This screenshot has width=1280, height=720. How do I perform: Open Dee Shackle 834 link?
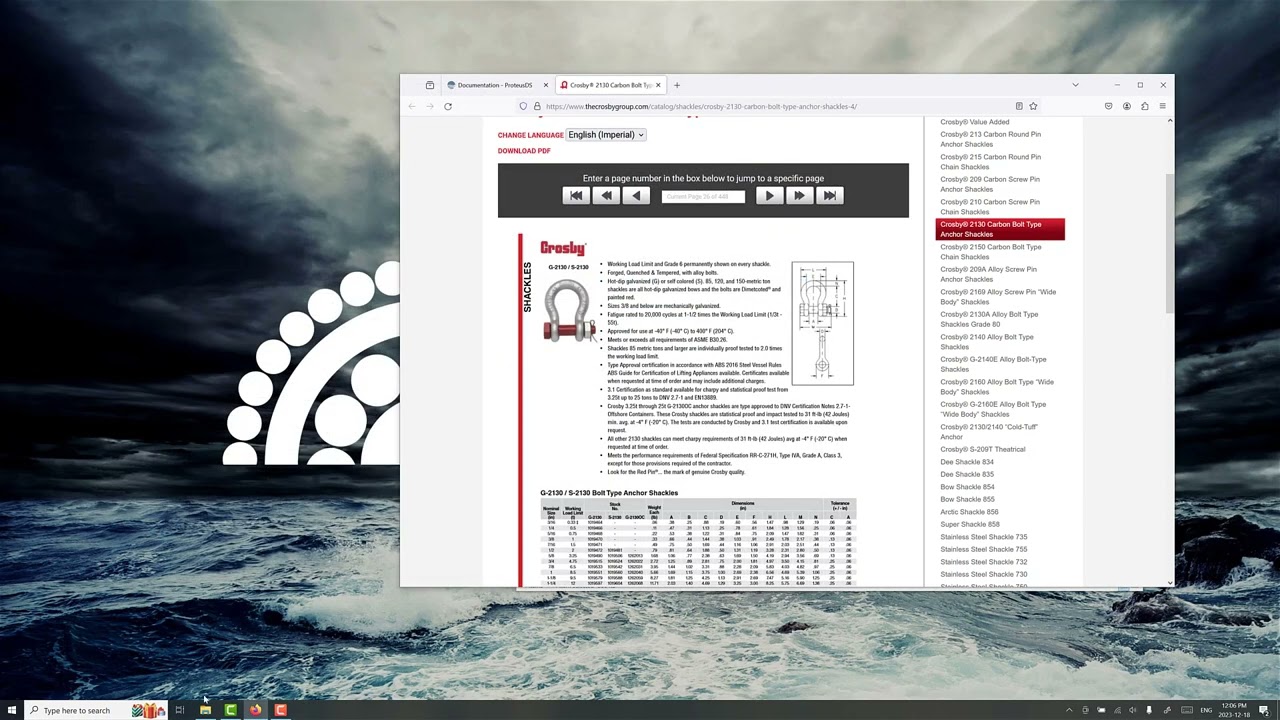(967, 462)
